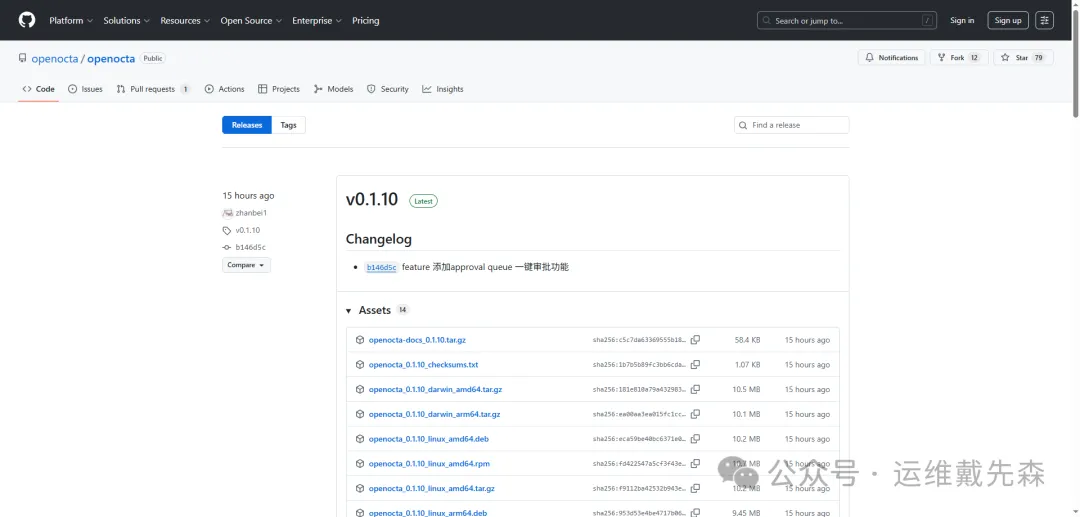Viewport: 1080px width, 517px height.
Task: Open v0.1.10 release title
Action: 372,200
